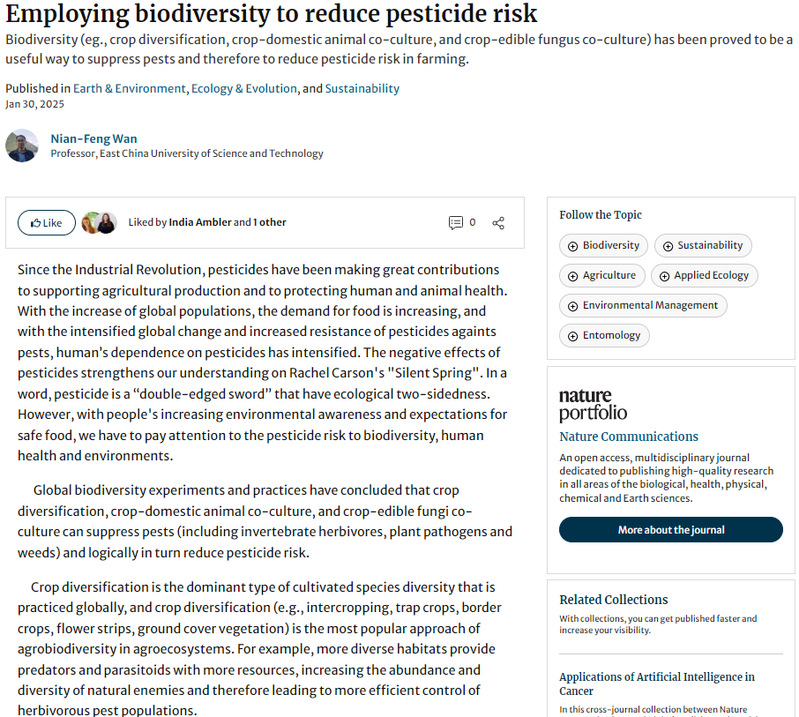Viewport: 799px width, 717px height.
Task: Open the Ecology & Evolution category link
Action: click(x=244, y=88)
